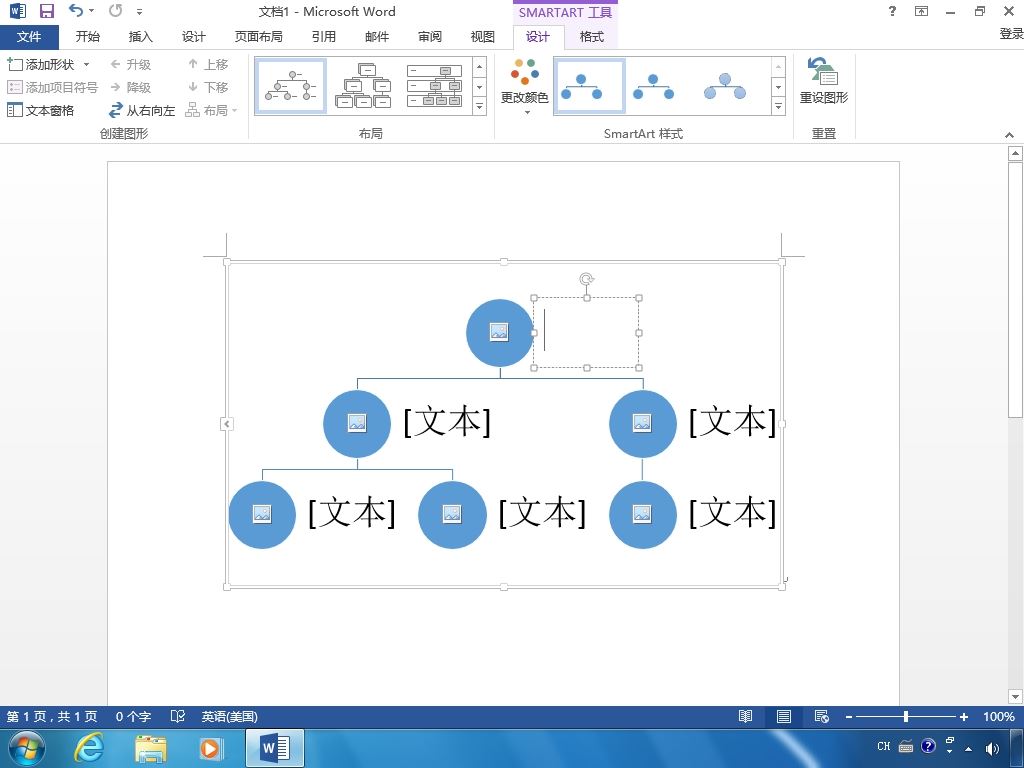This screenshot has height=768, width=1024.
Task: Switch to Web Layout view
Action: [822, 716]
